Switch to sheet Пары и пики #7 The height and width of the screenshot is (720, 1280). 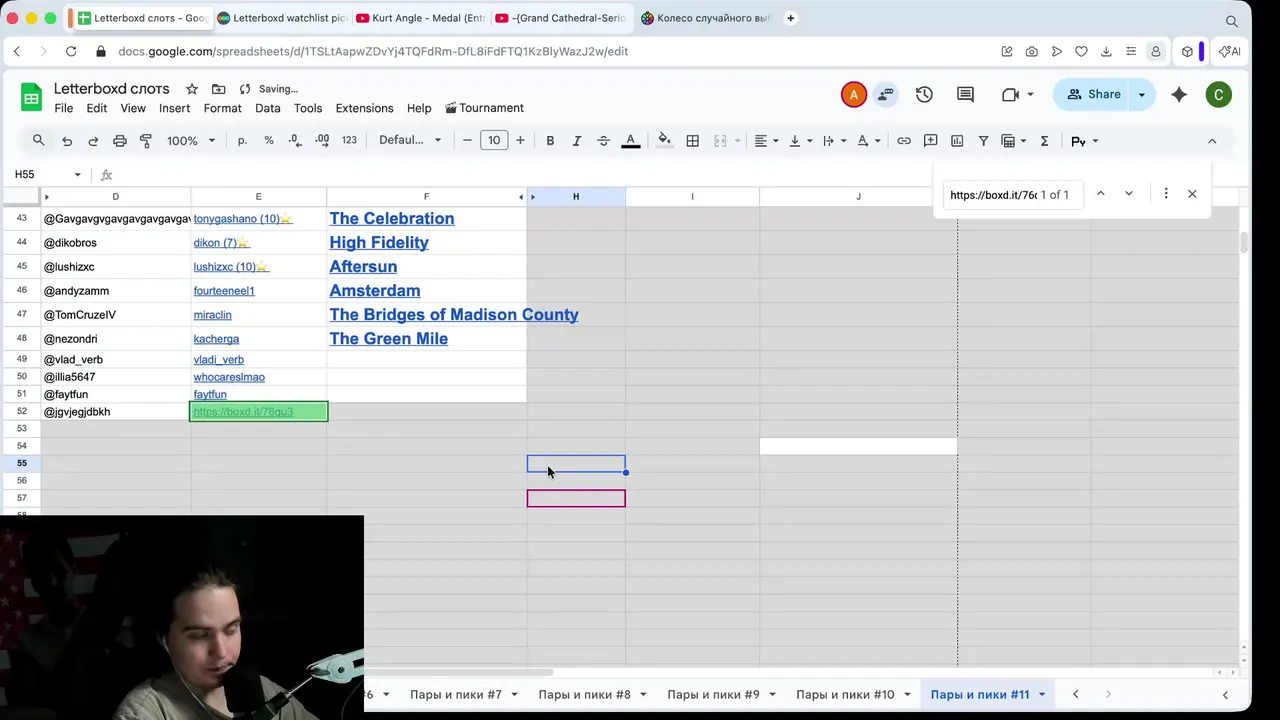coord(455,694)
